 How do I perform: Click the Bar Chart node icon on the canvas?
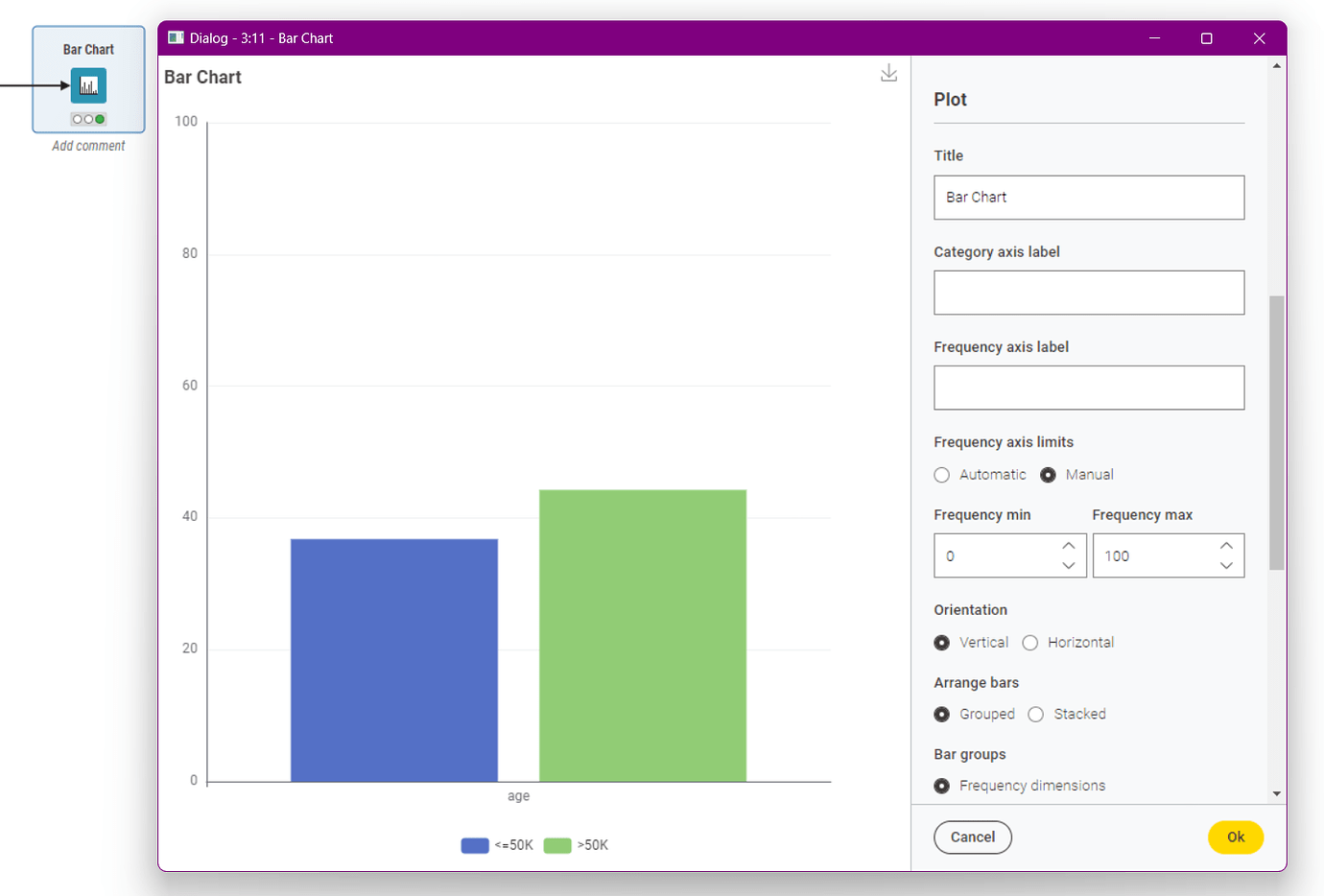tap(88, 84)
